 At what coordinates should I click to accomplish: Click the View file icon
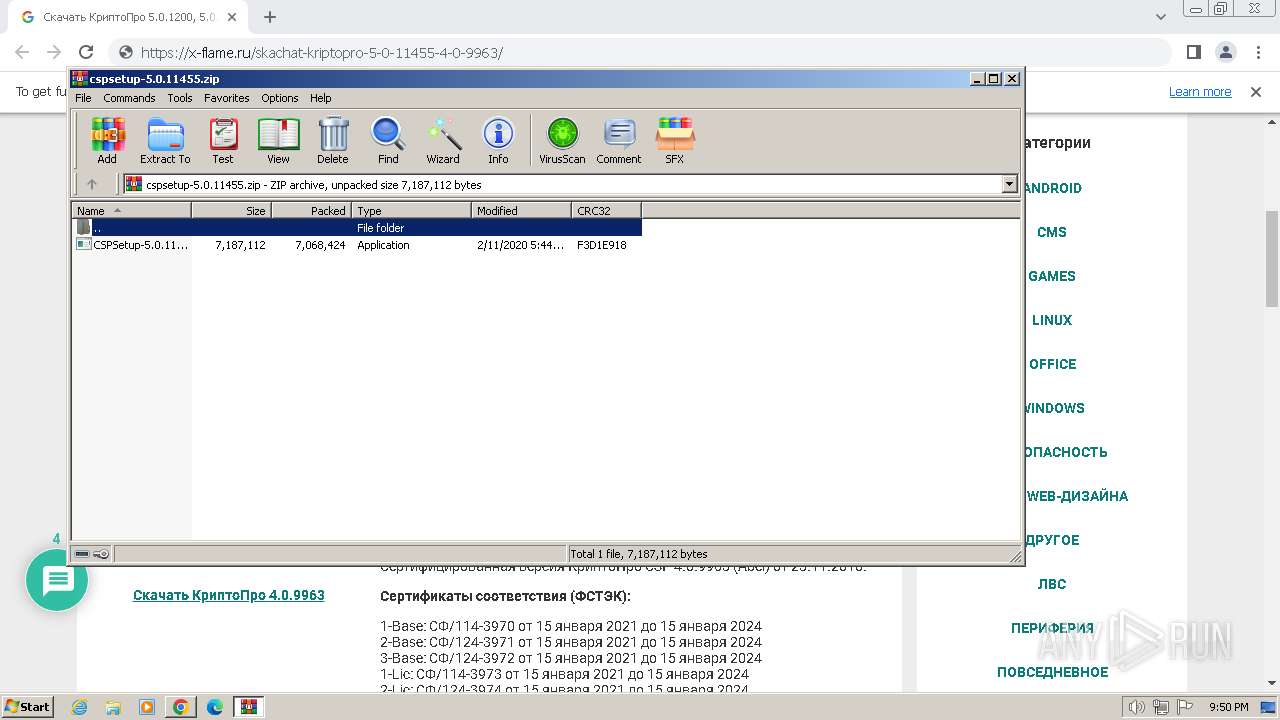[278, 140]
